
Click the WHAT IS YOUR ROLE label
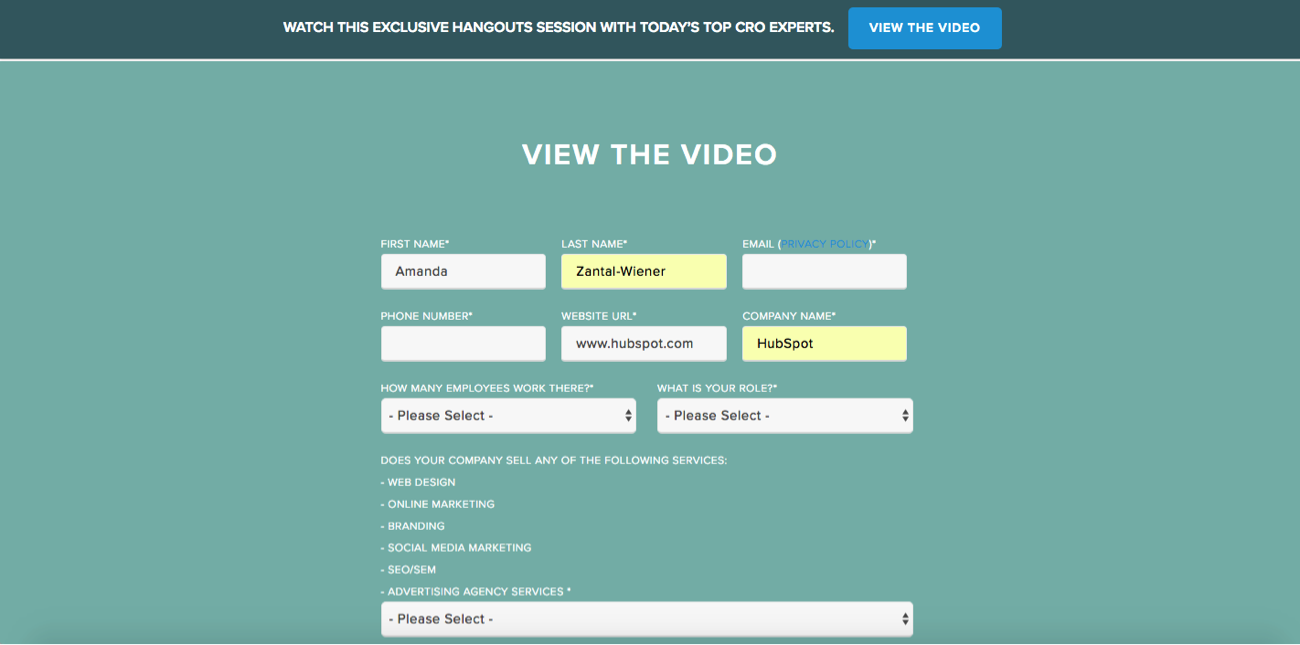tap(717, 388)
